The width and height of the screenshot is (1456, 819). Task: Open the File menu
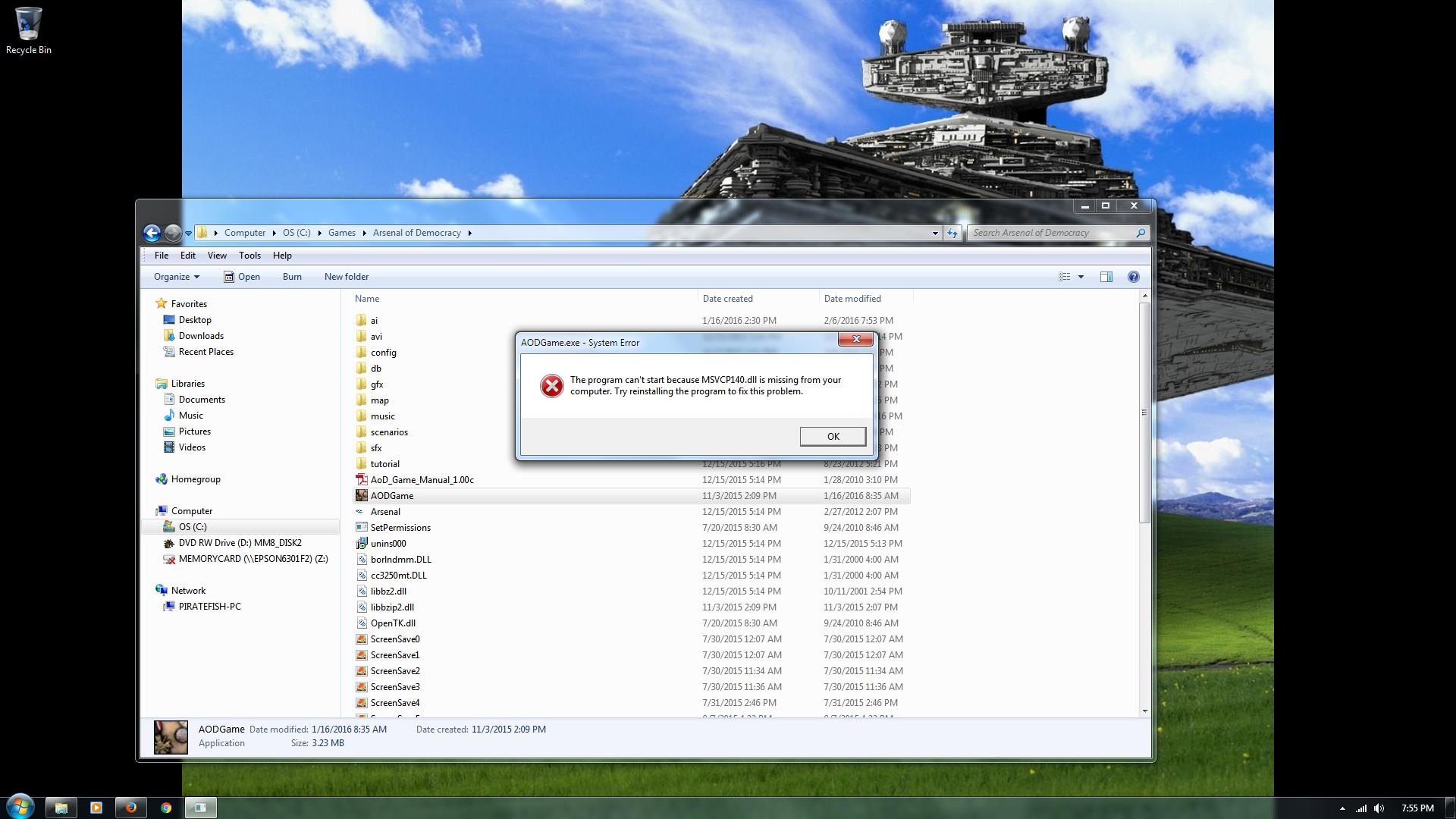[162, 256]
